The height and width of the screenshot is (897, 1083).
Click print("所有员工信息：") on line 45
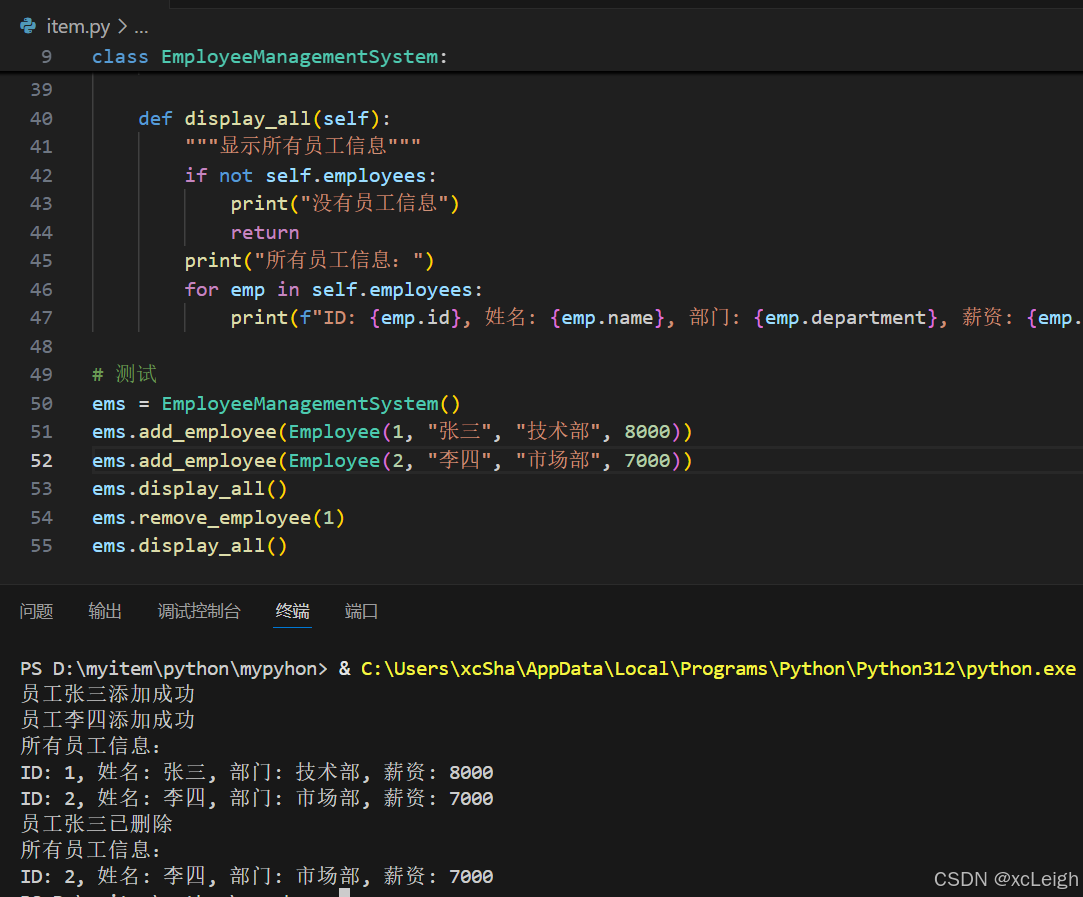pos(309,261)
